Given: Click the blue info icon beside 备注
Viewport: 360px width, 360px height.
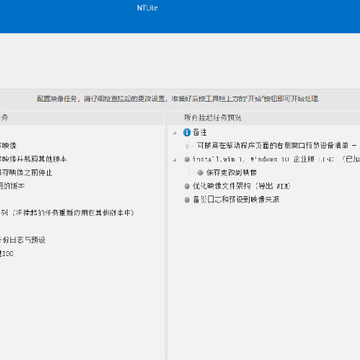Looking at the screenshot, I should point(187,132).
